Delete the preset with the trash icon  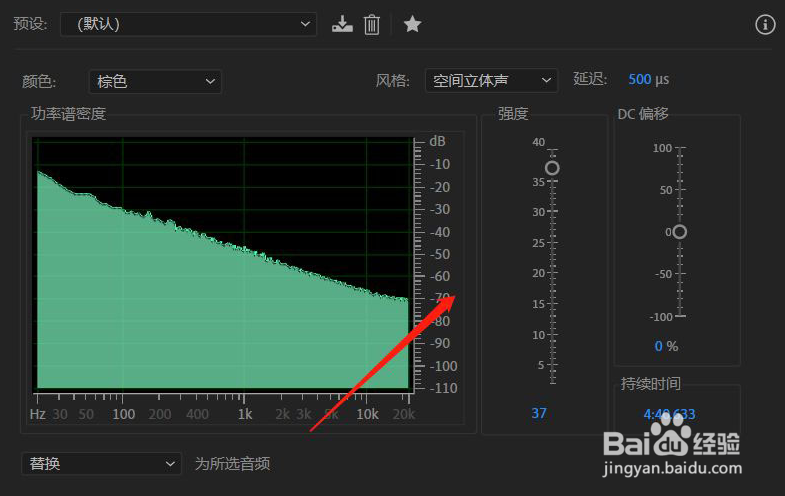tap(371, 25)
